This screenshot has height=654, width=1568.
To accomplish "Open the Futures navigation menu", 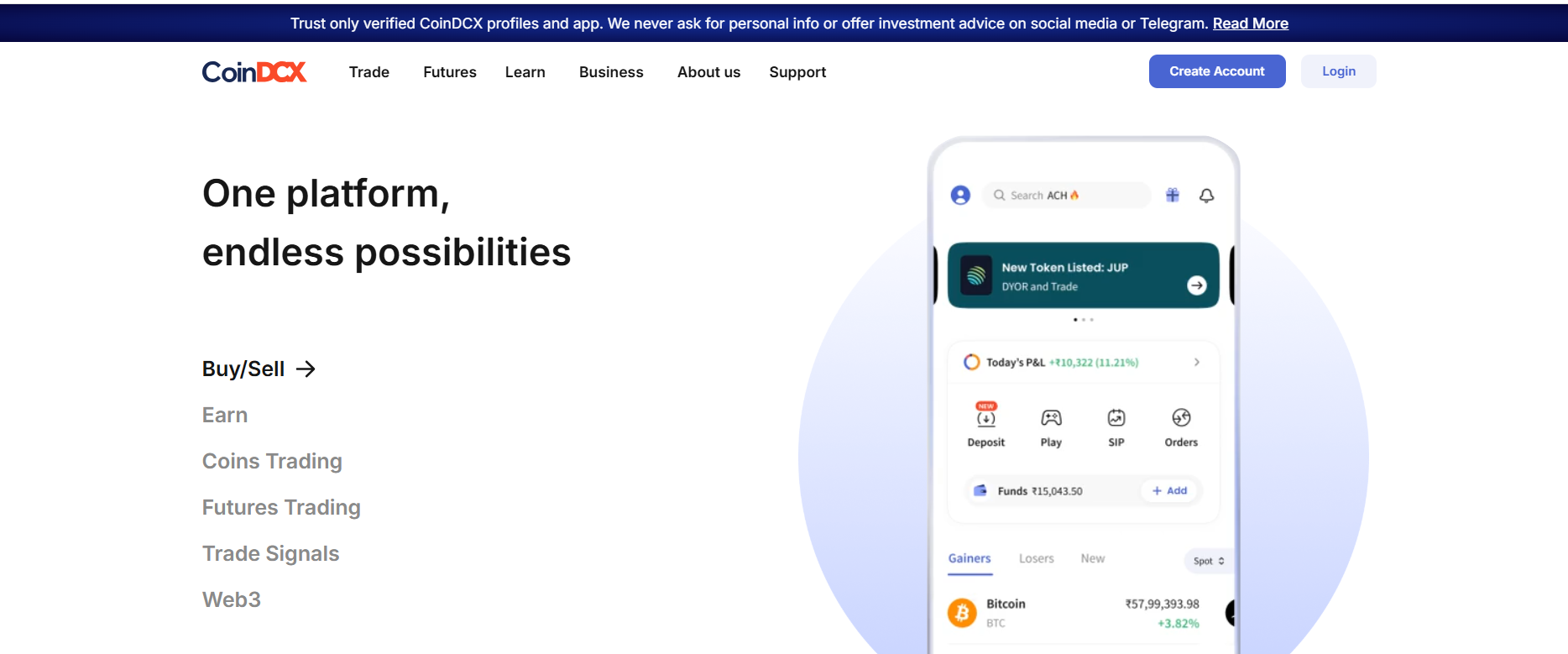I will 450,72.
